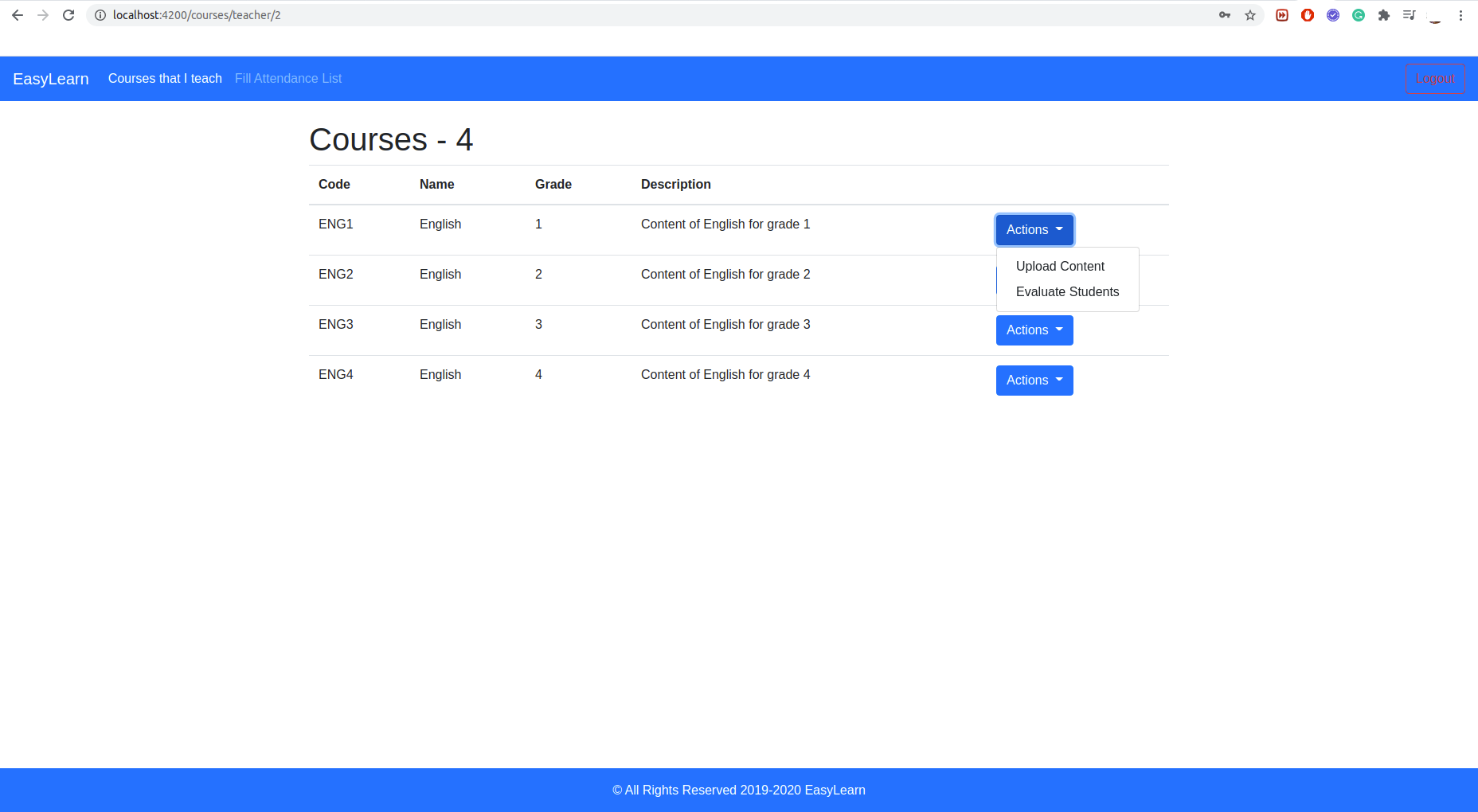The image size is (1478, 812).
Task: Open the browser profile avatar
Action: pyautogui.click(x=1435, y=15)
